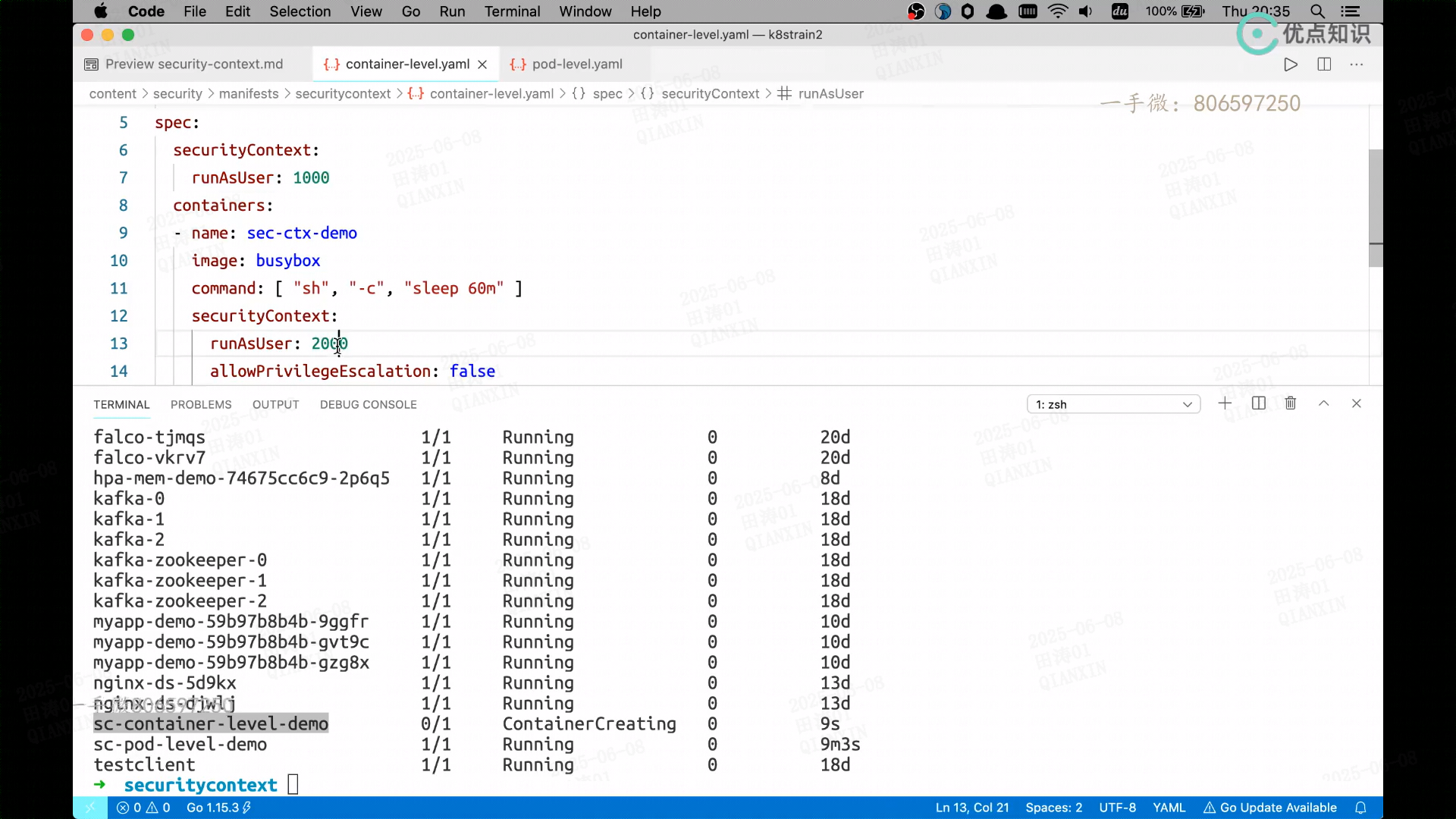This screenshot has height=819, width=1456.
Task: Kill terminal using trash icon
Action: point(1291,403)
